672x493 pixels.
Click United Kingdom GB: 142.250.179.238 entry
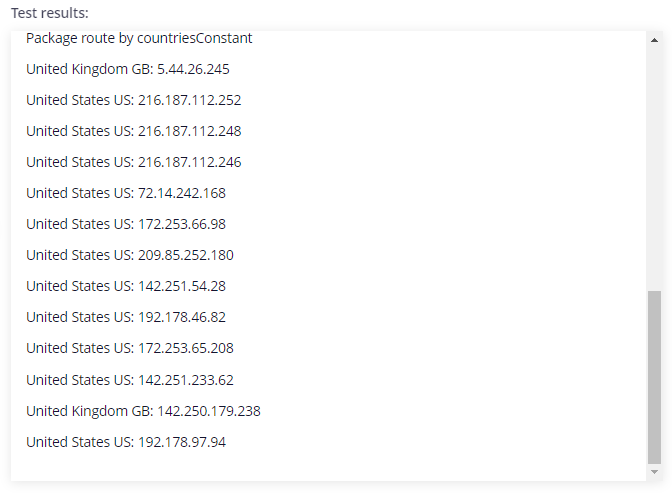143,411
